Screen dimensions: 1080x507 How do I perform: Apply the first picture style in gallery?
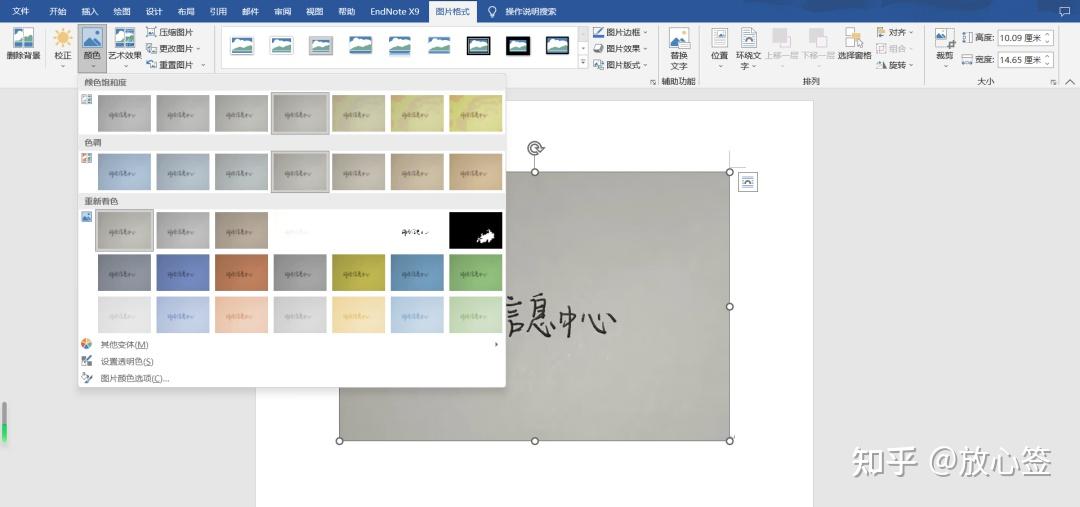242,46
